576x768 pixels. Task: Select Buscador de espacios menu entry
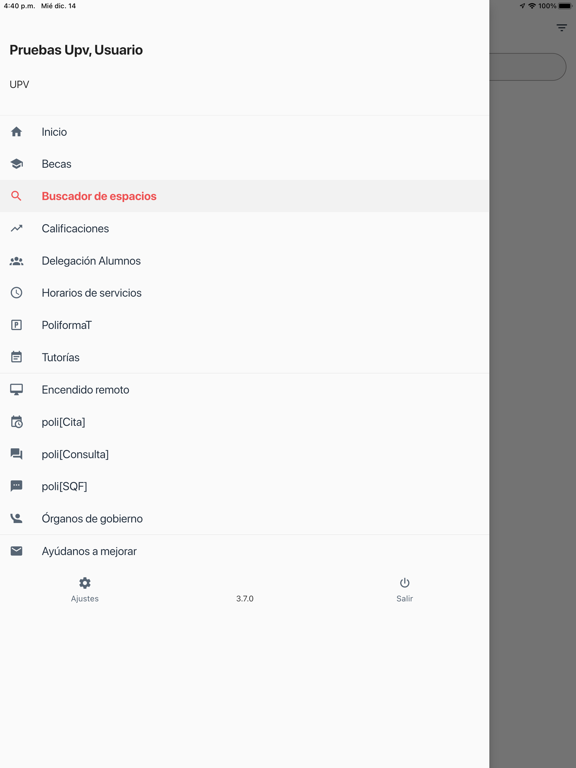[x=244, y=196]
